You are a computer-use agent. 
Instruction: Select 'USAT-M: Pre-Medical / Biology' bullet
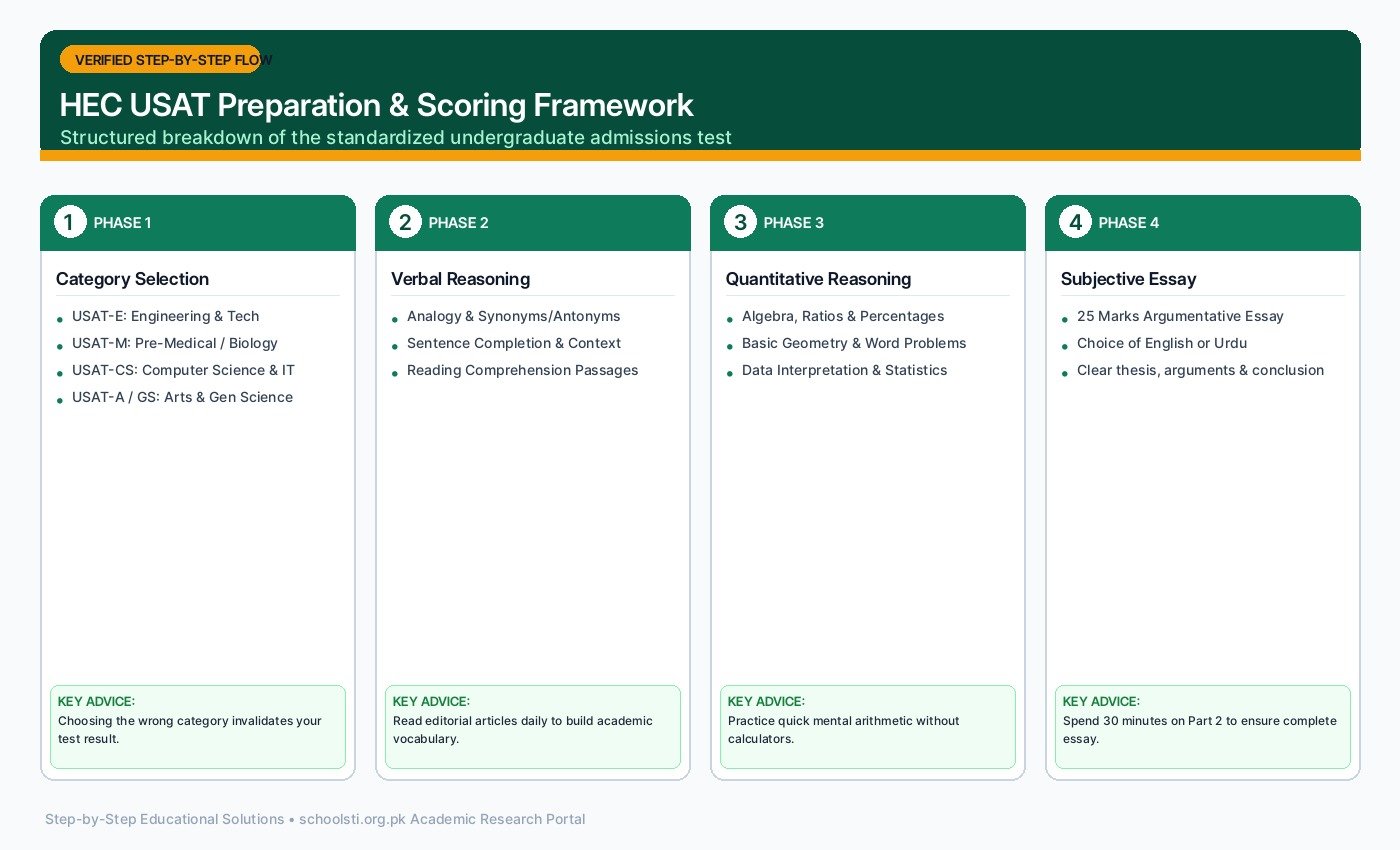pos(175,343)
